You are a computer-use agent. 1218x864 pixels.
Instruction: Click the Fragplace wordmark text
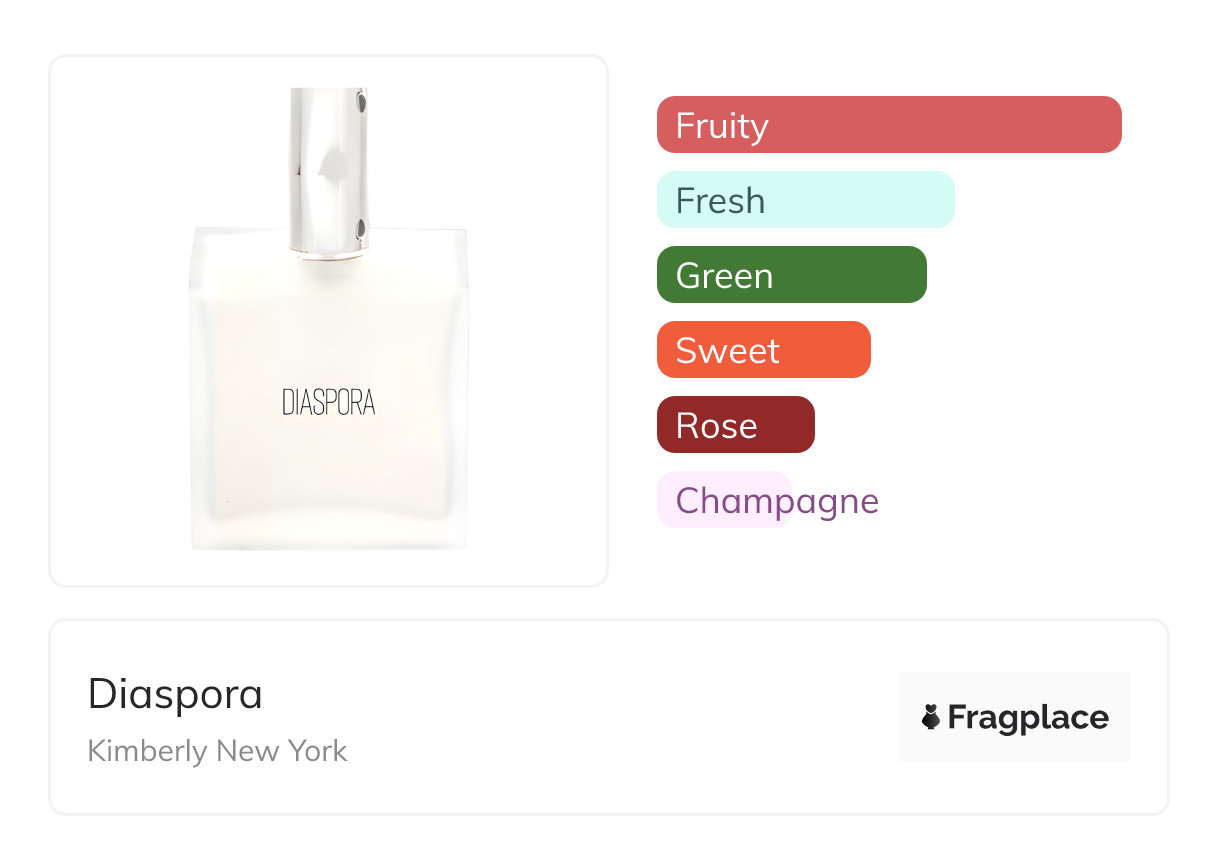click(1028, 717)
